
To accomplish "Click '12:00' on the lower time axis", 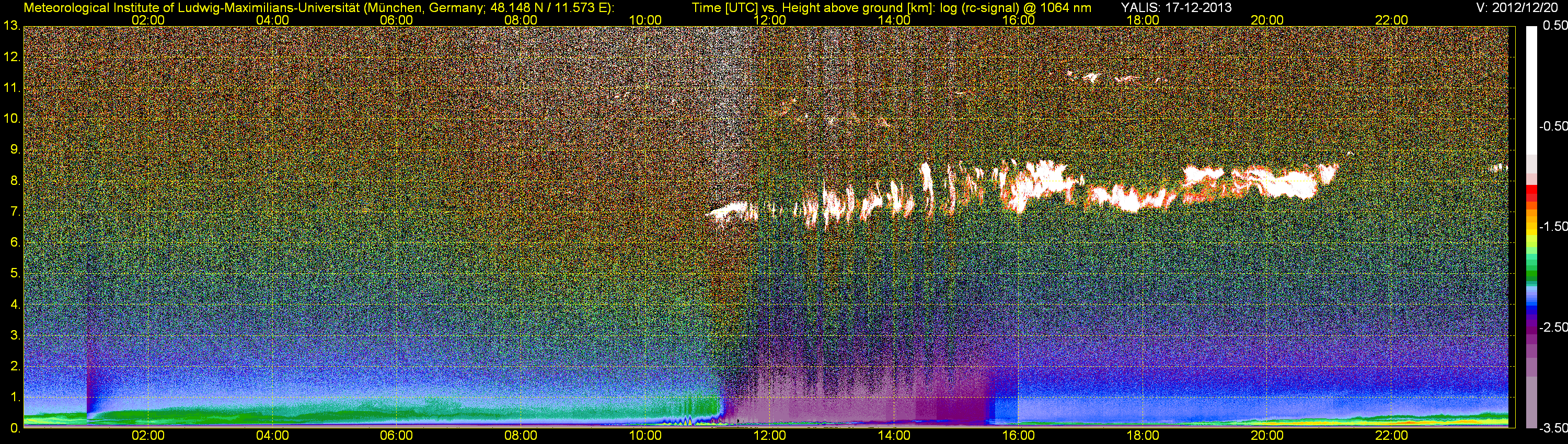I will click(769, 436).
